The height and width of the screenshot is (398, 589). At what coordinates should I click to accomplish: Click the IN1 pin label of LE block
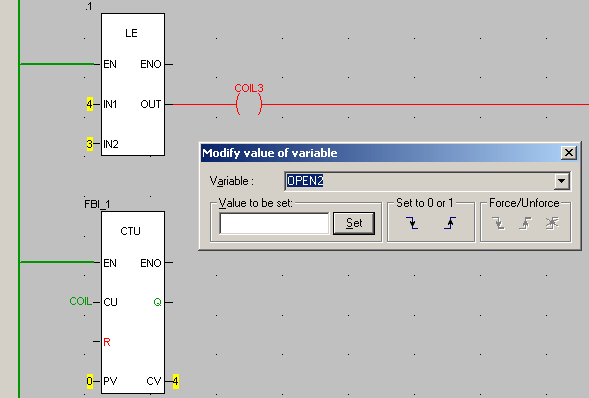110,104
